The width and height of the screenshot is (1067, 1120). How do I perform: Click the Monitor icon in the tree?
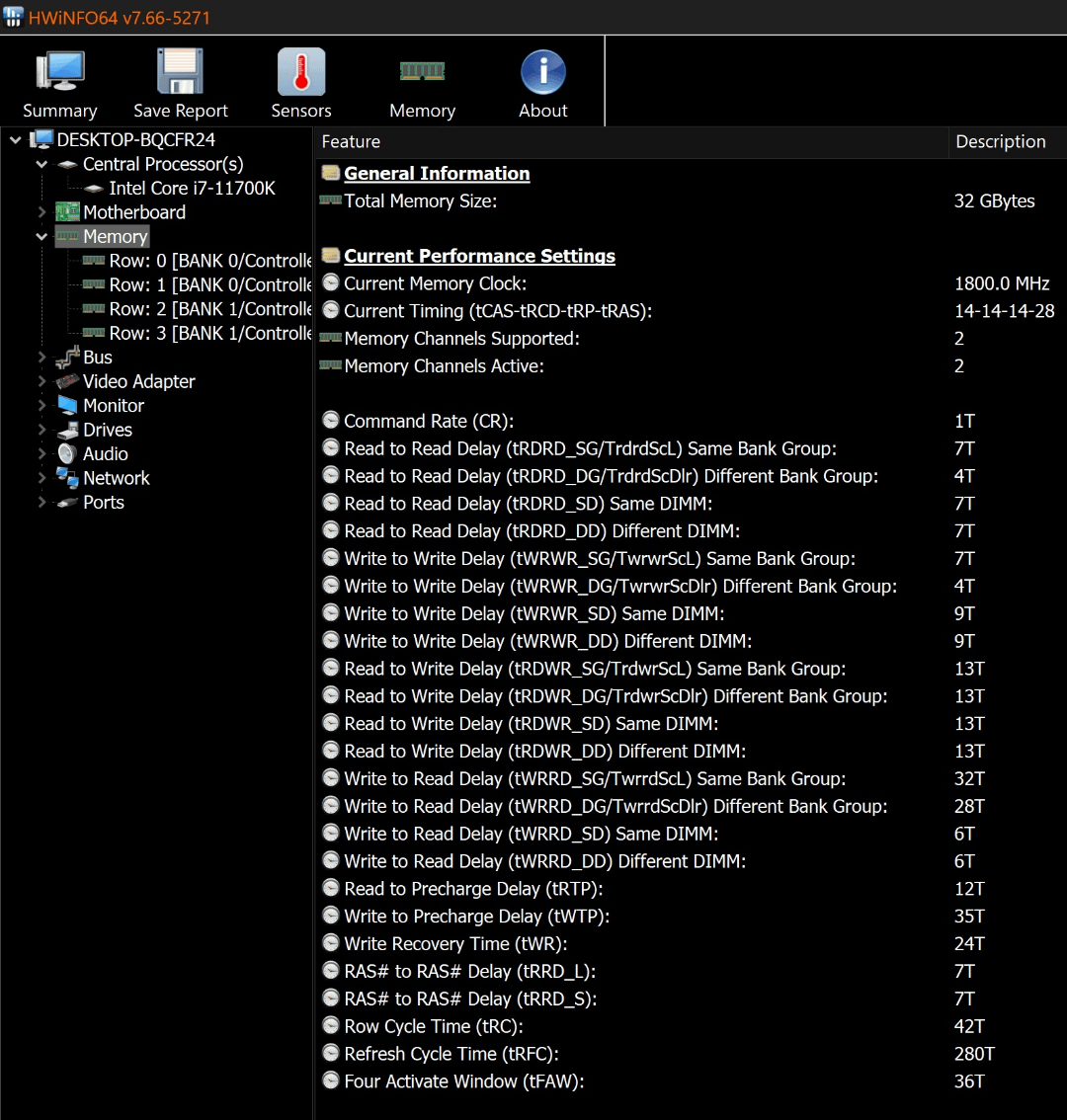pyautogui.click(x=67, y=406)
